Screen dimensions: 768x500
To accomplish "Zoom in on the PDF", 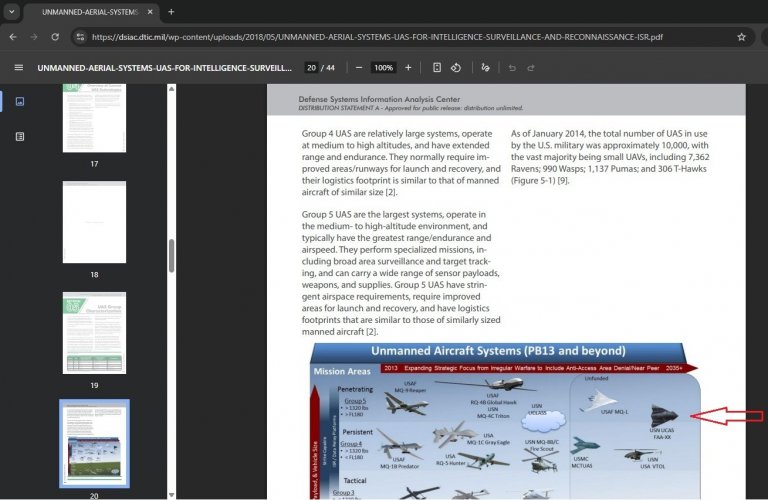I will 408,68.
